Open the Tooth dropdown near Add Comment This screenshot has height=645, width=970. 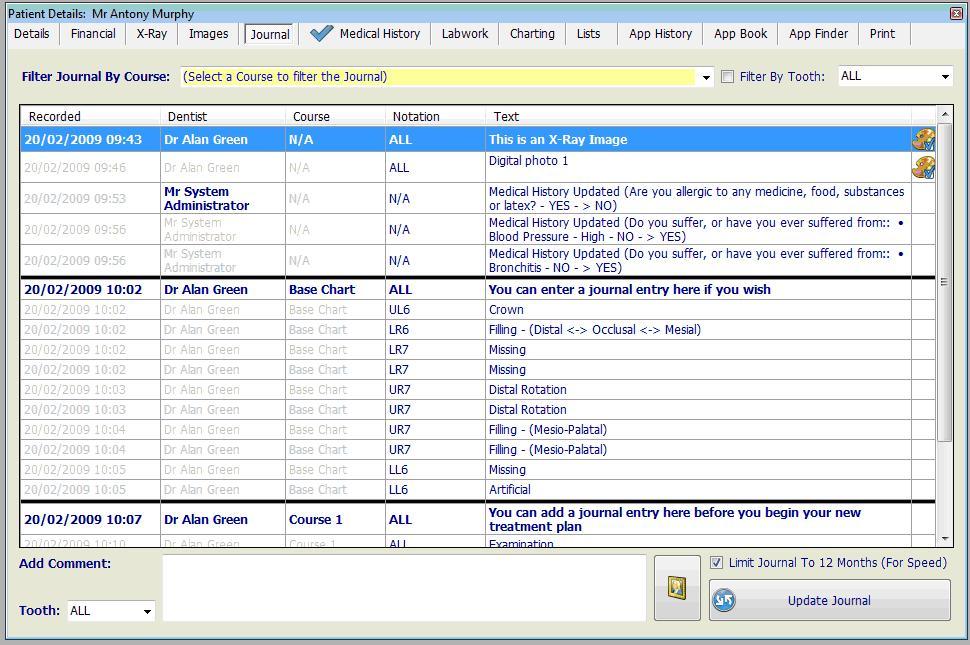pyautogui.click(x=147, y=611)
